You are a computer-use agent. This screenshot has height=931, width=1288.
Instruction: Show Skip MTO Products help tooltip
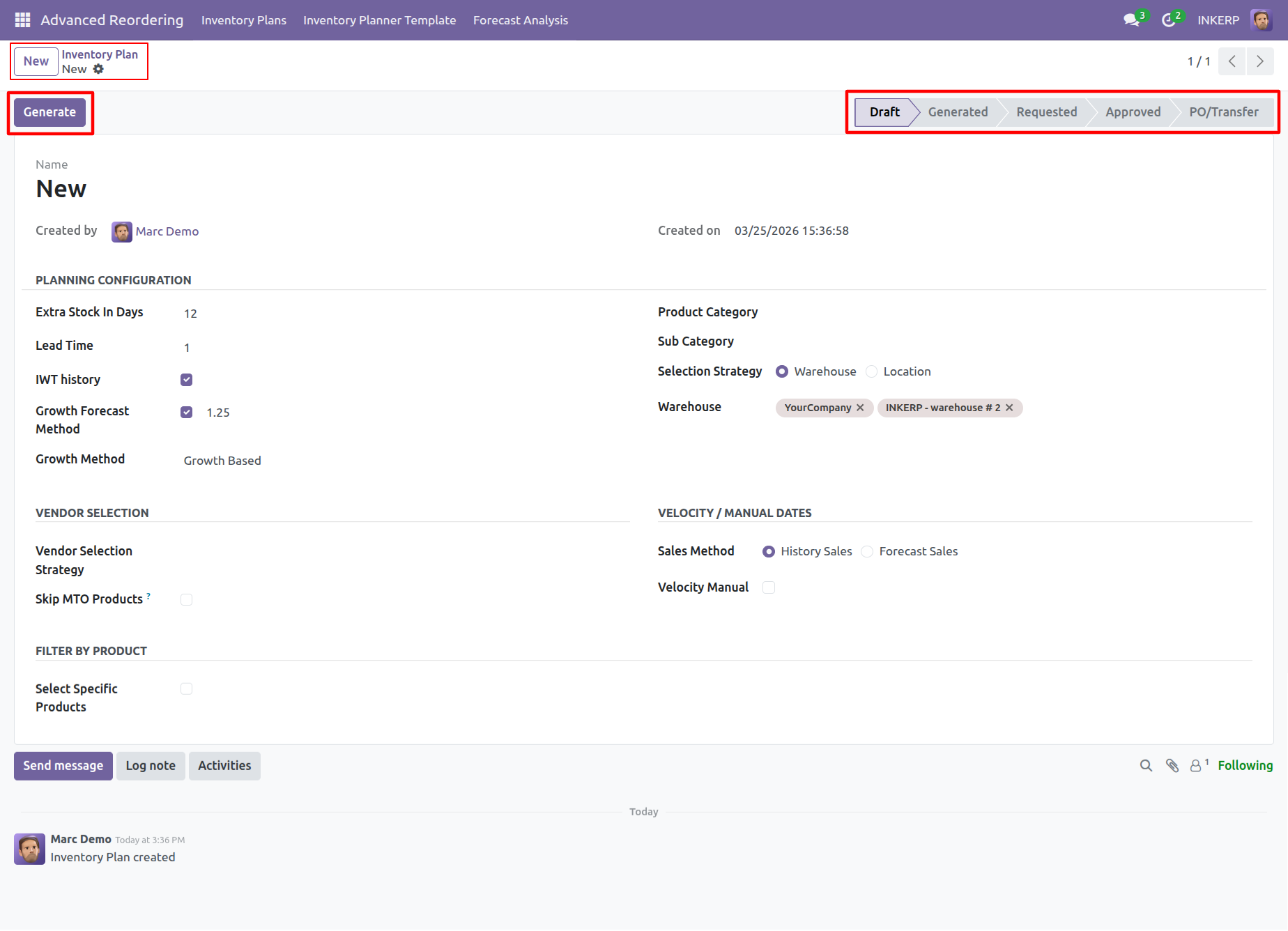[148, 596]
